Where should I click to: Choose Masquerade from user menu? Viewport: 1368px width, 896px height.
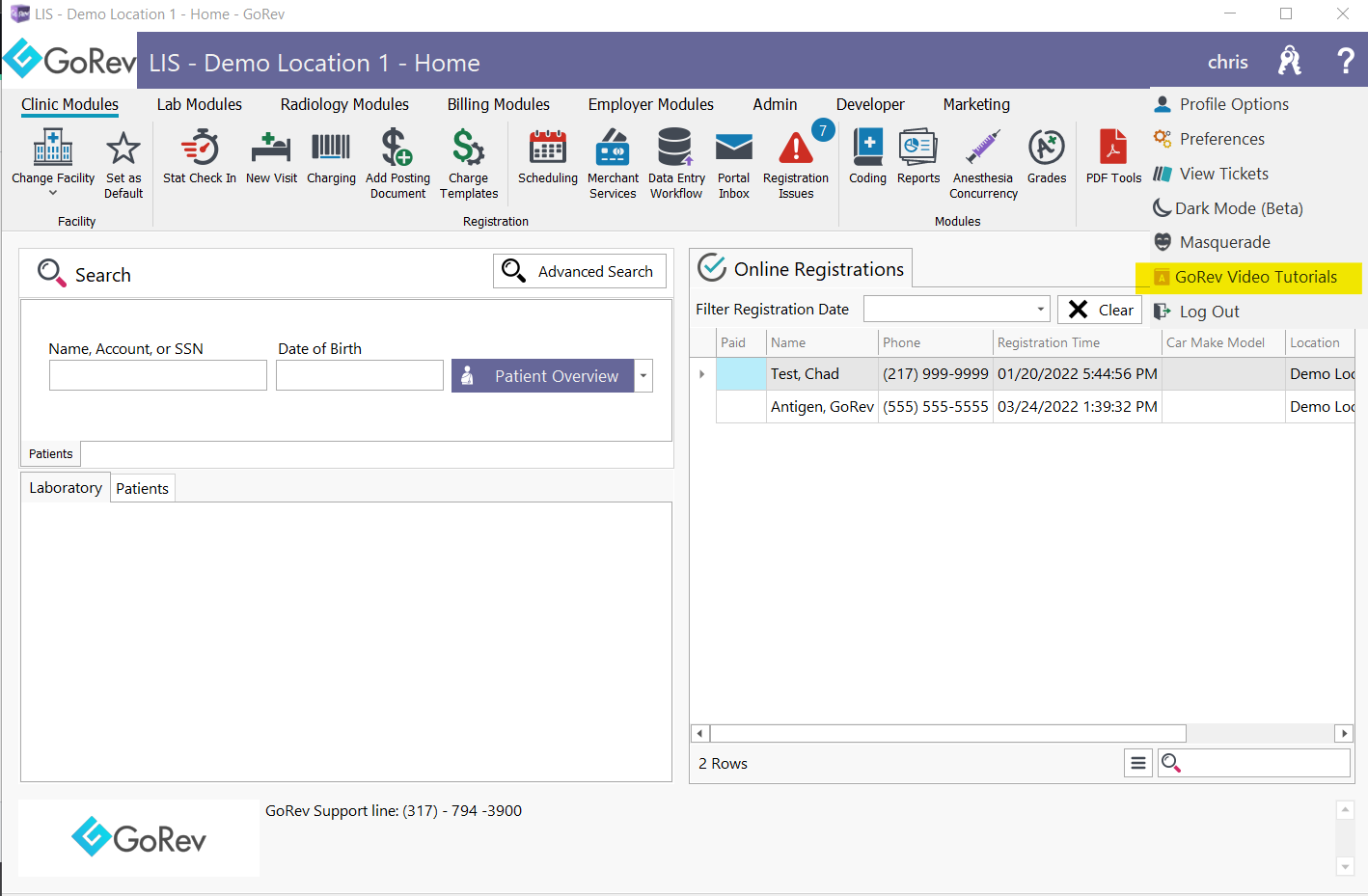tap(1212, 242)
